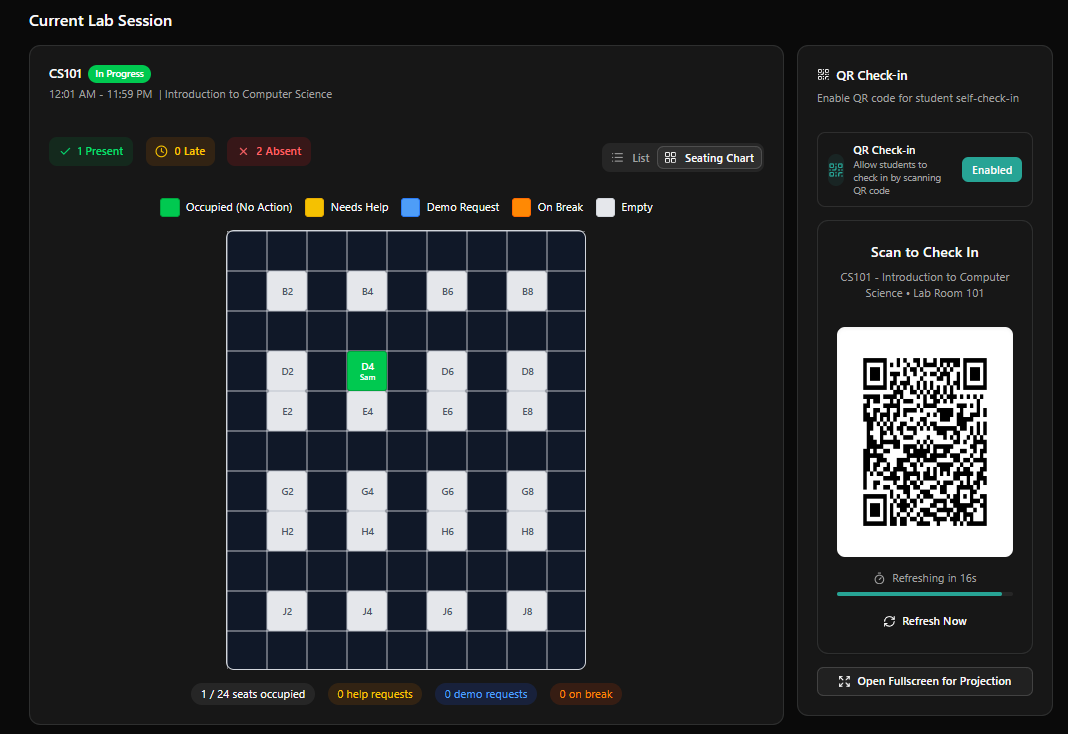Toggle the Enabled QR check-in switch
1068x734 pixels.
point(992,170)
